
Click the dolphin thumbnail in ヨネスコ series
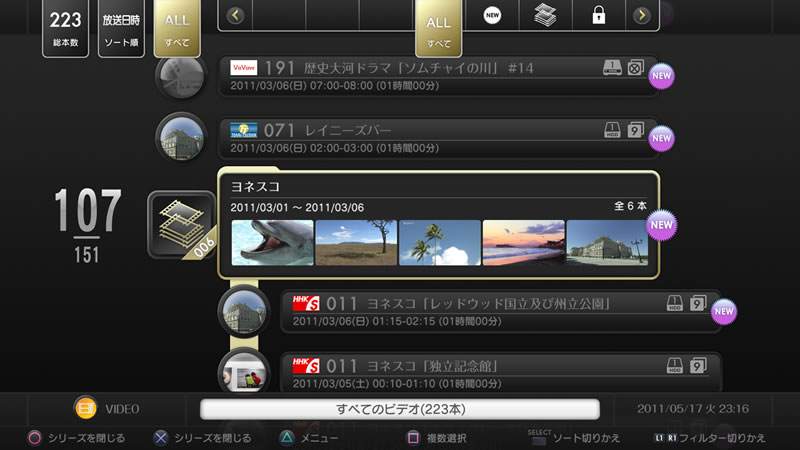click(272, 243)
